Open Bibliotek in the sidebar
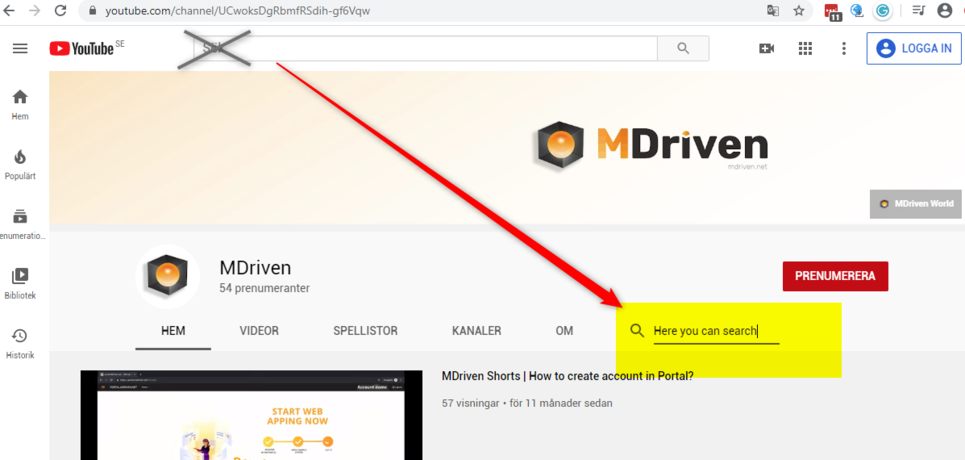 (20, 284)
